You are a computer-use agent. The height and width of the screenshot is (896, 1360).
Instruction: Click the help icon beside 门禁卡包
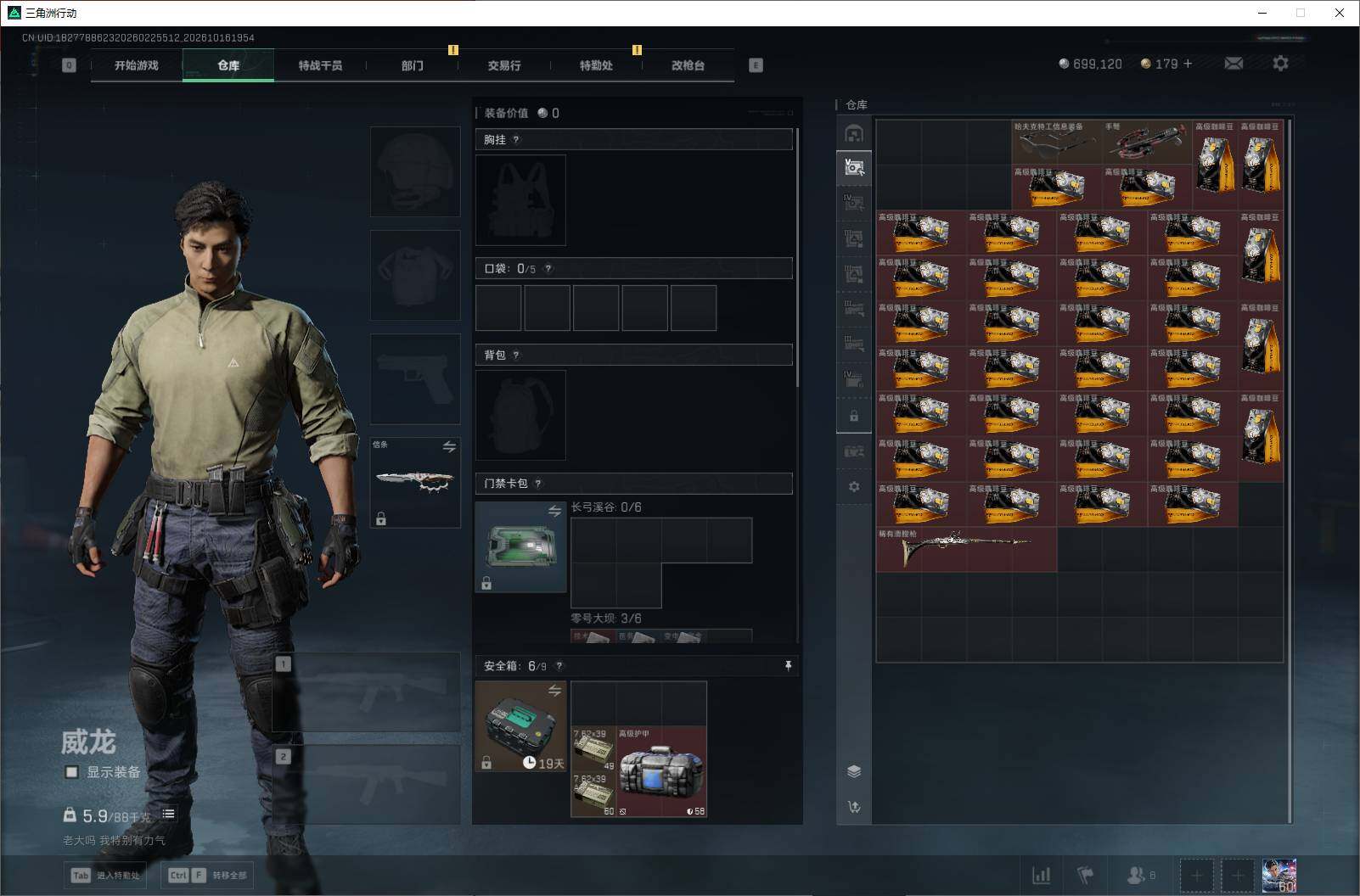538,484
